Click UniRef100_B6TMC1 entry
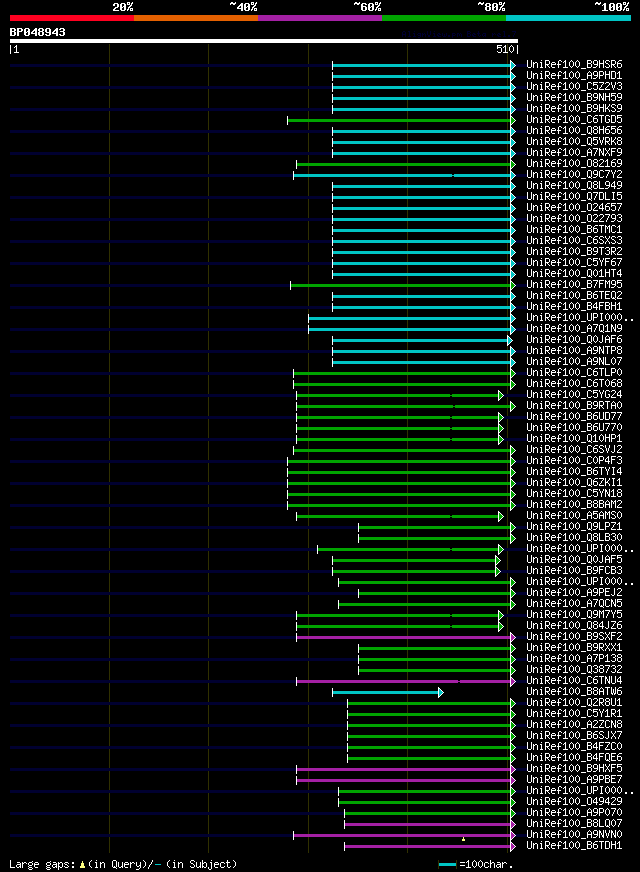 coord(574,230)
